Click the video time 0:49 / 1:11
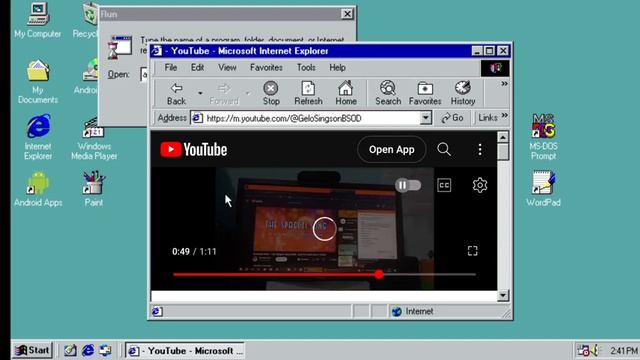 pyautogui.click(x=194, y=251)
